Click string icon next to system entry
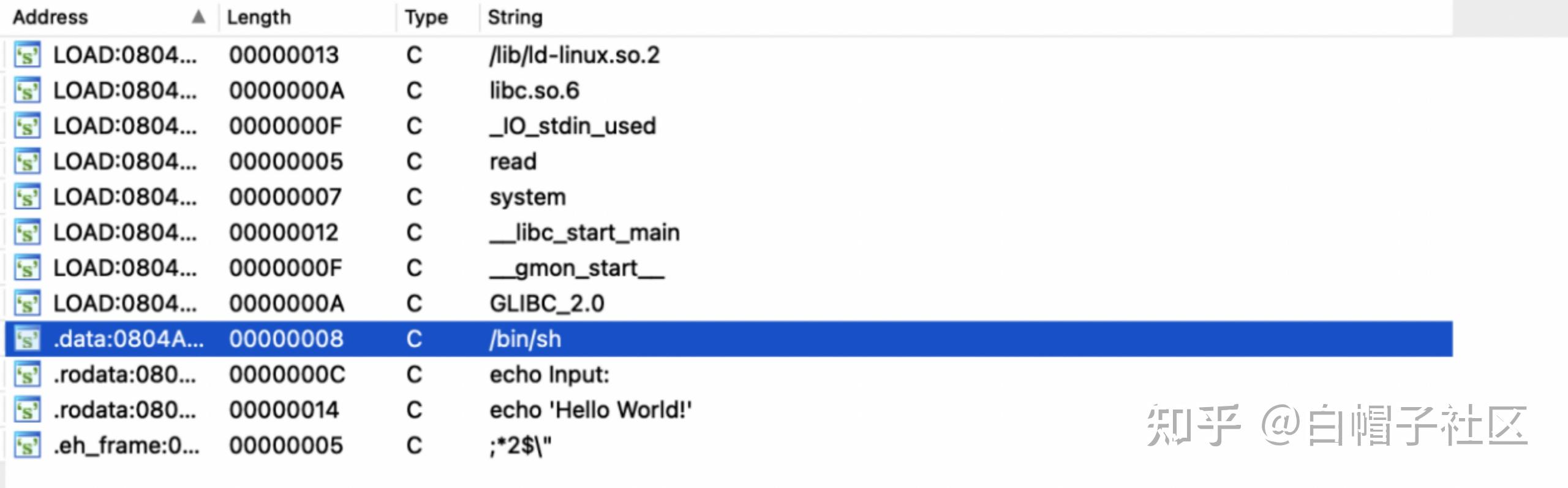The height and width of the screenshot is (488, 1568). click(27, 197)
